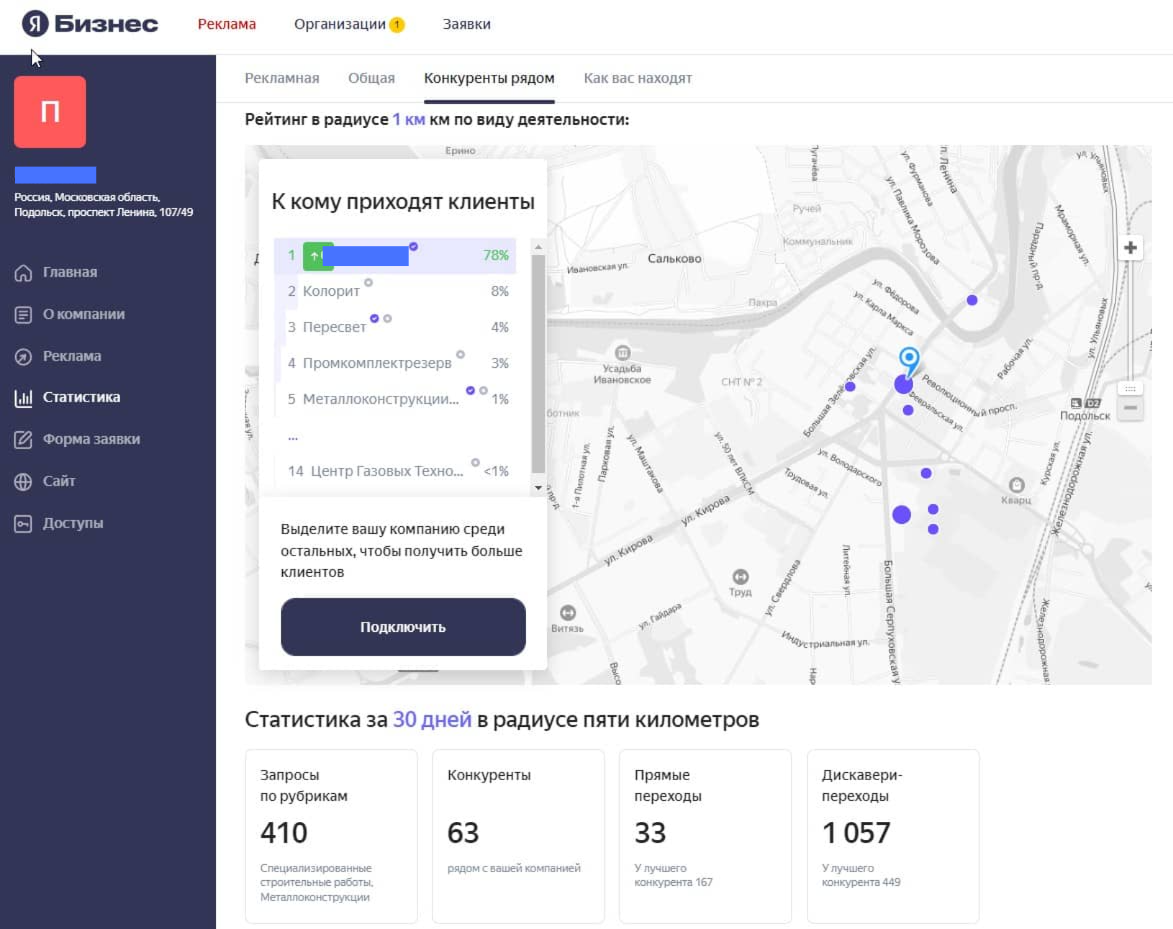Select the Колорит competitor in the list
The height and width of the screenshot is (929, 1173).
(331, 291)
